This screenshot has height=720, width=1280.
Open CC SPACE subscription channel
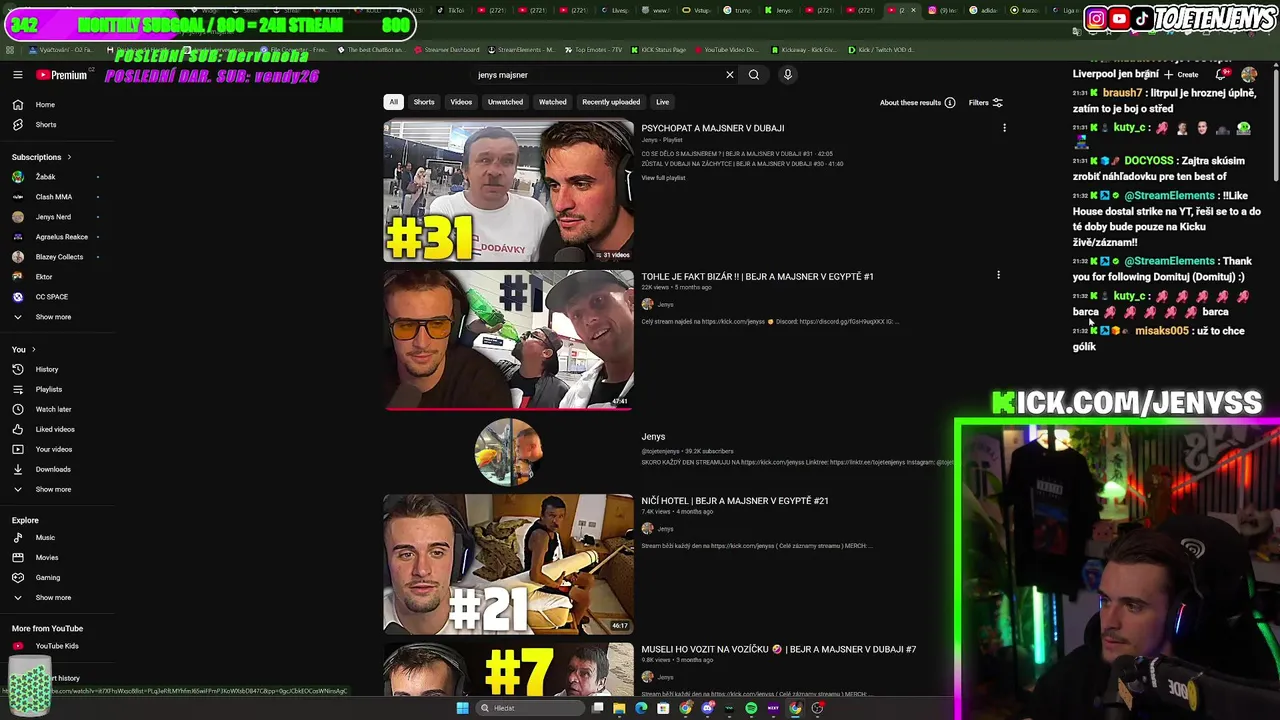(51, 297)
